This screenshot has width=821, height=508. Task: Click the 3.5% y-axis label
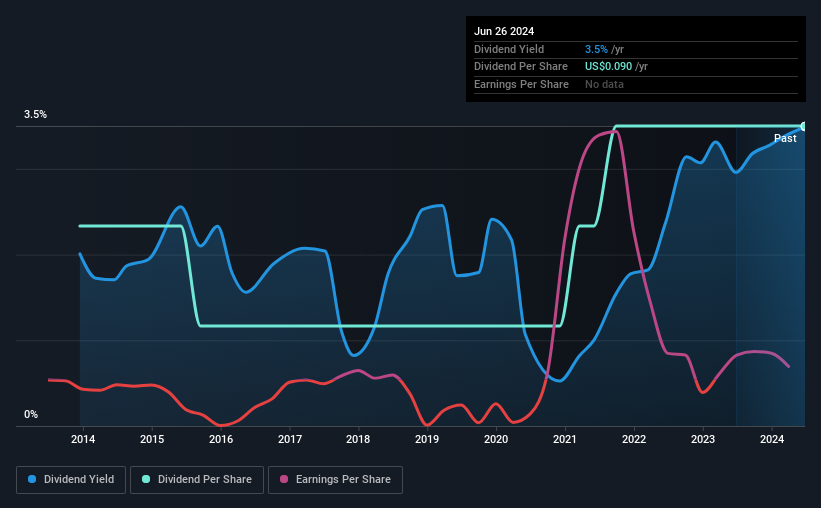pyautogui.click(x=35, y=114)
